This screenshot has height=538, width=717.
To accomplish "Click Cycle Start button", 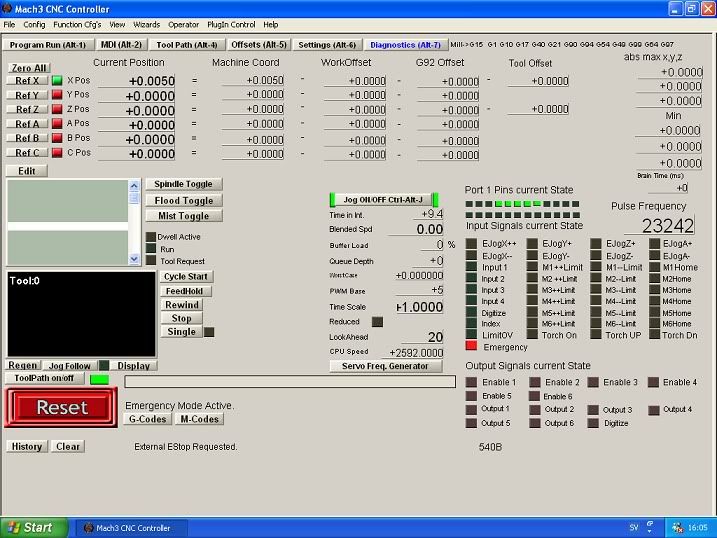I will click(186, 277).
